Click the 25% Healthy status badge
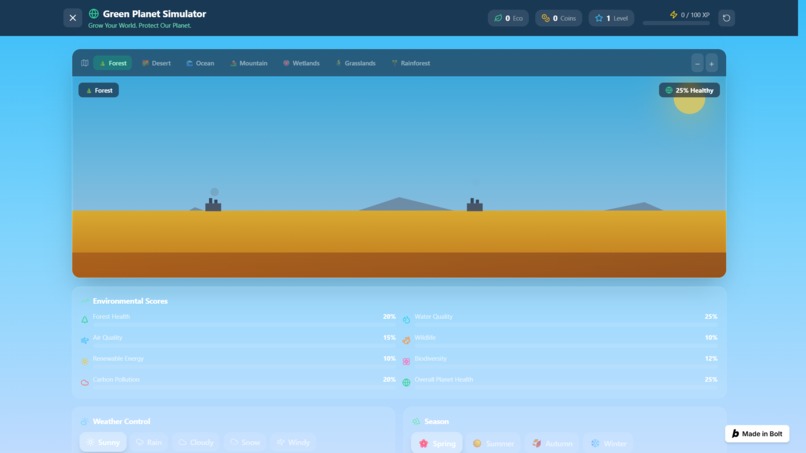This screenshot has width=806, height=453. (x=689, y=90)
